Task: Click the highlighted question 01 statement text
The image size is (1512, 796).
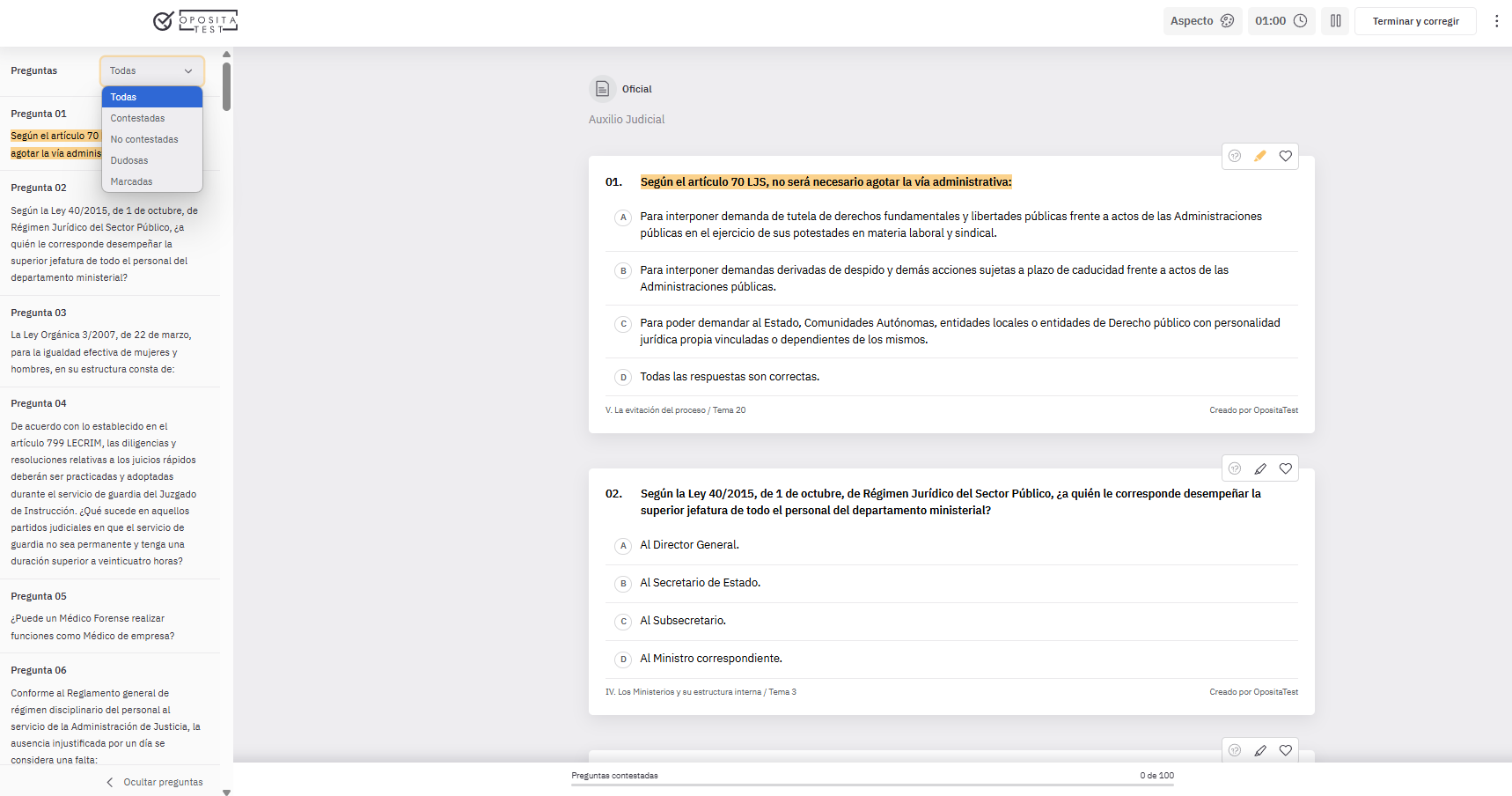Action: tap(826, 182)
